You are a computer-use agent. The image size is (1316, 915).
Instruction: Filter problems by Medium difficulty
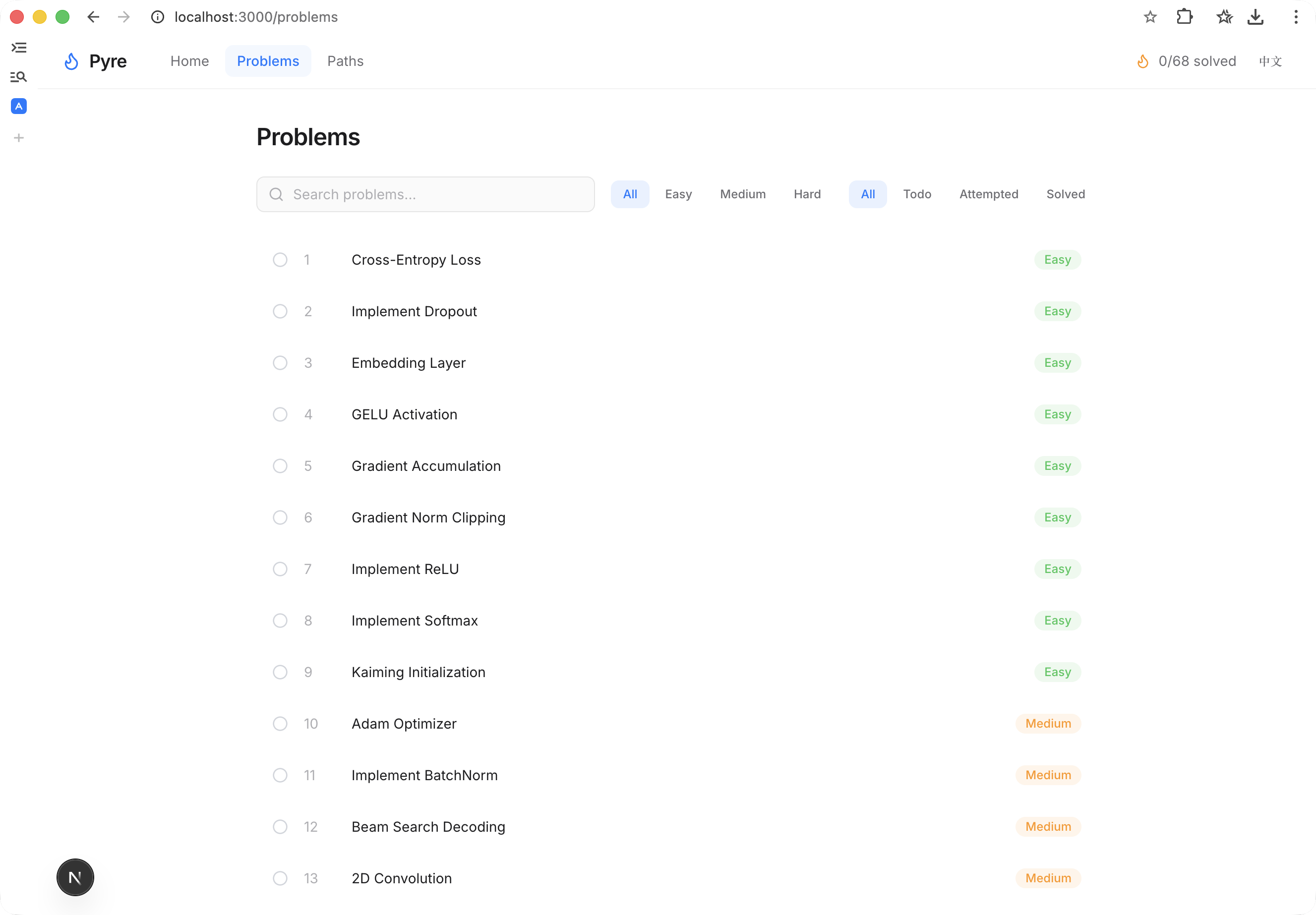pos(742,194)
